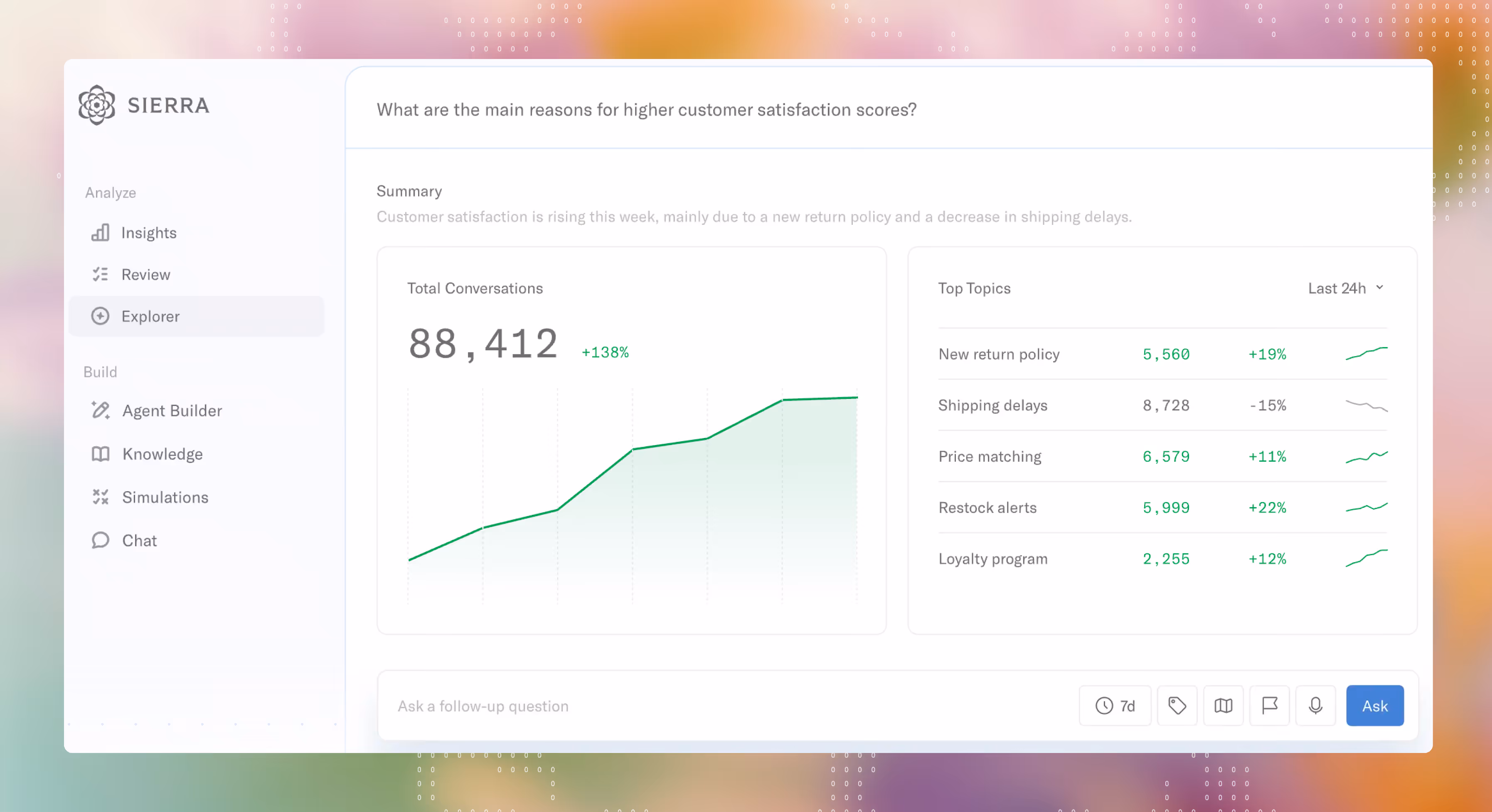This screenshot has height=812, width=1492.
Task: Open the Review menu item
Action: point(196,274)
